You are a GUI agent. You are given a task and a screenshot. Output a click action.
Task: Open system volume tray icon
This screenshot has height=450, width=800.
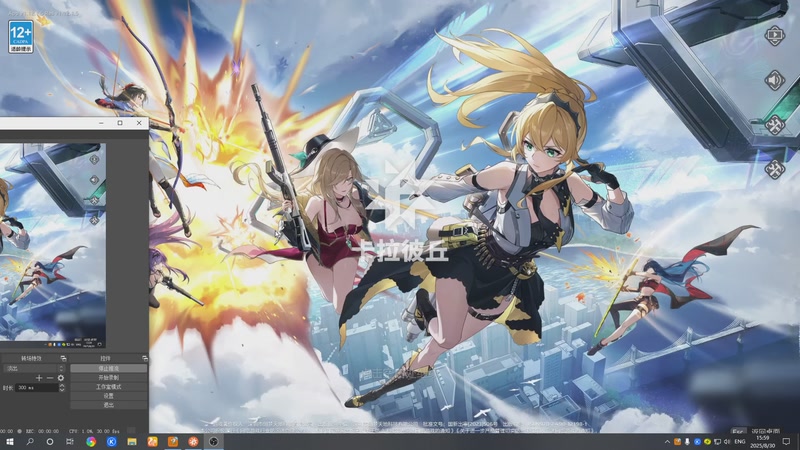click(727, 442)
